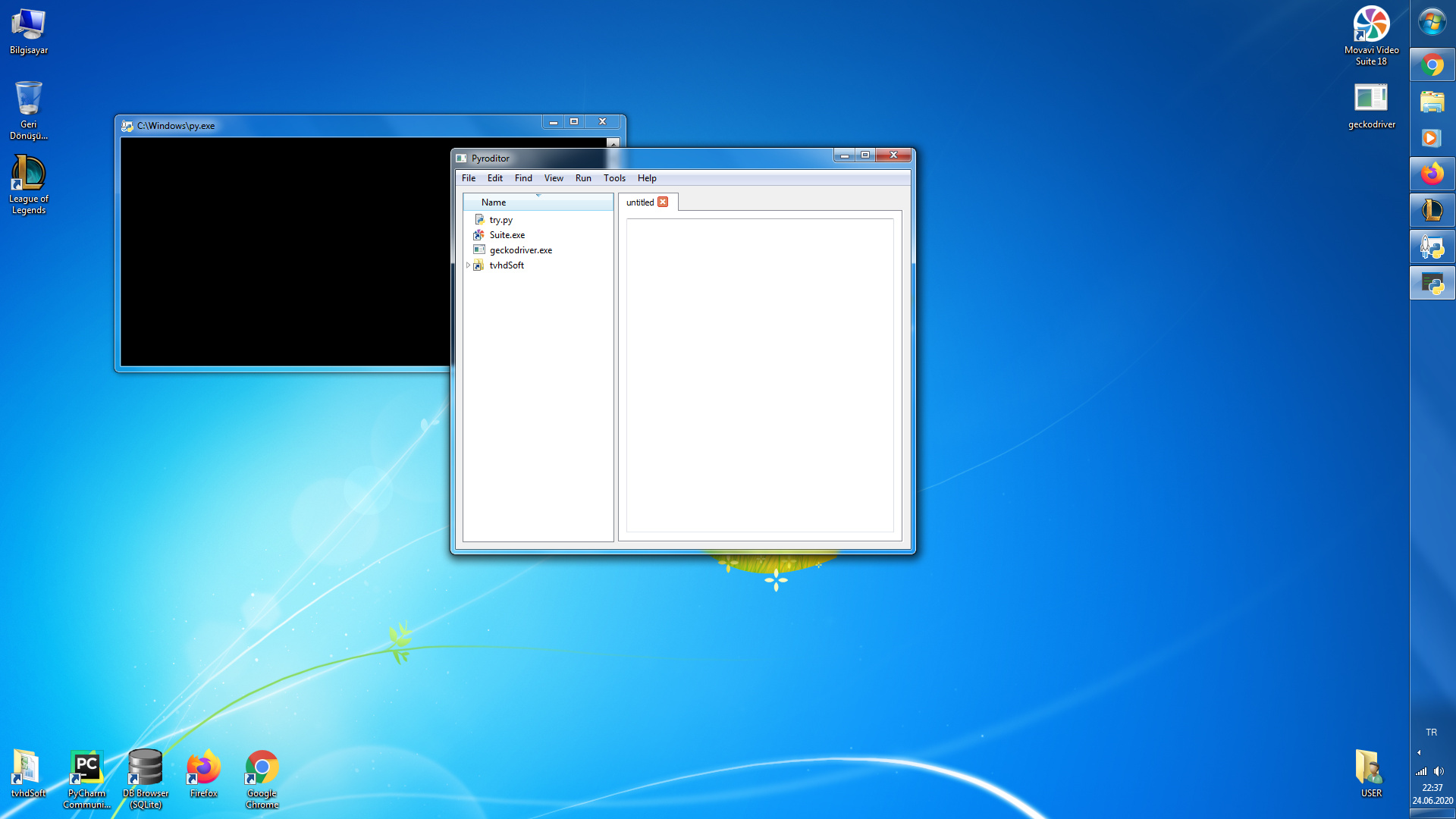Select the geckodriver desktop icon
This screenshot has height=819, width=1456.
[1371, 99]
